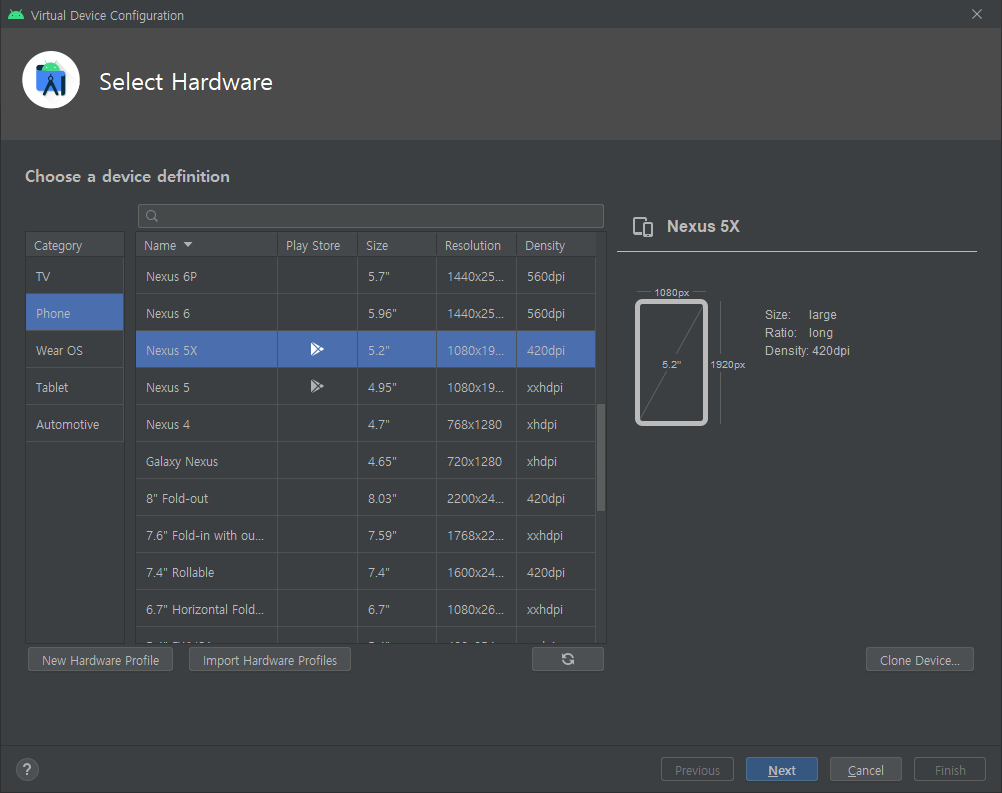Click the refresh device list icon button
This screenshot has width=1002, height=793.
click(x=567, y=659)
